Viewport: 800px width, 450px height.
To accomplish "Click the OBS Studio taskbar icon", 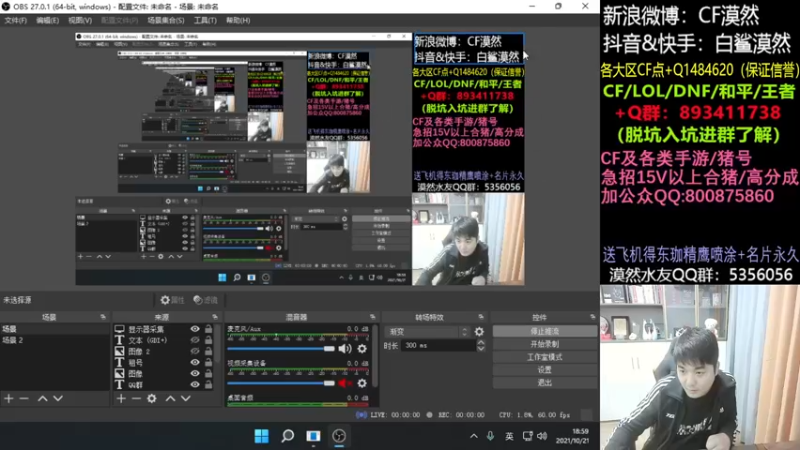I will coord(339,436).
